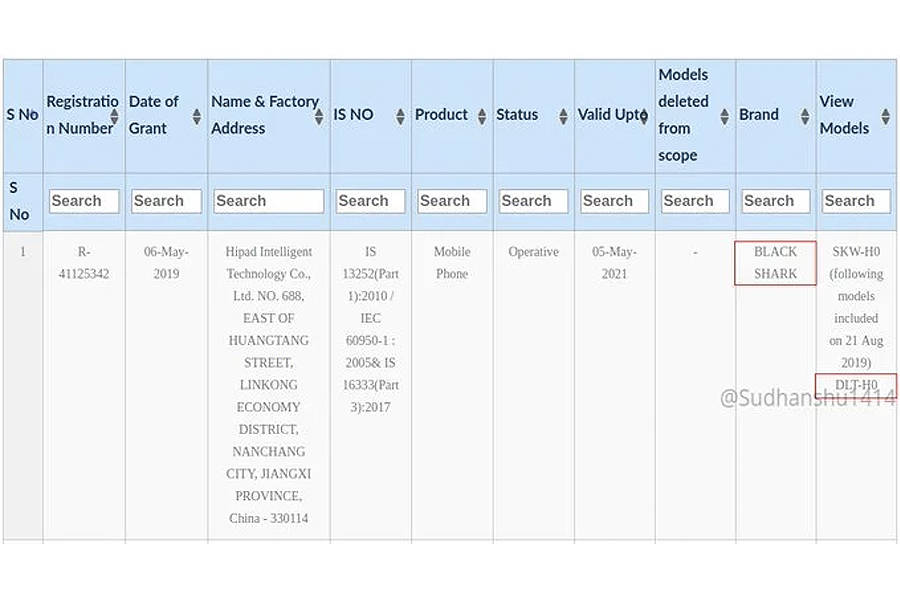900x600 pixels.
Task: Select the Name & Factory Address header
Action: tap(265, 115)
